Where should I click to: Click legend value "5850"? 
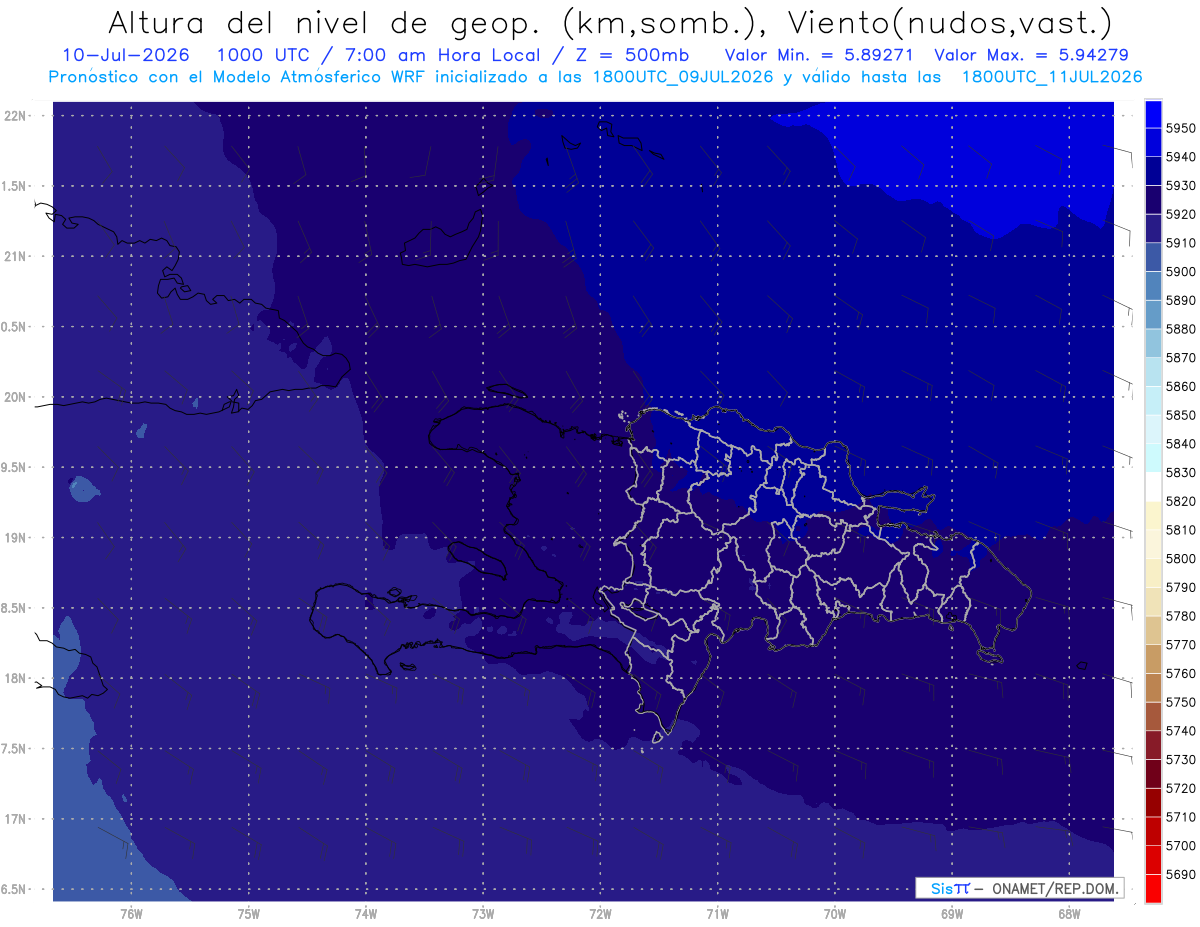(x=1180, y=415)
